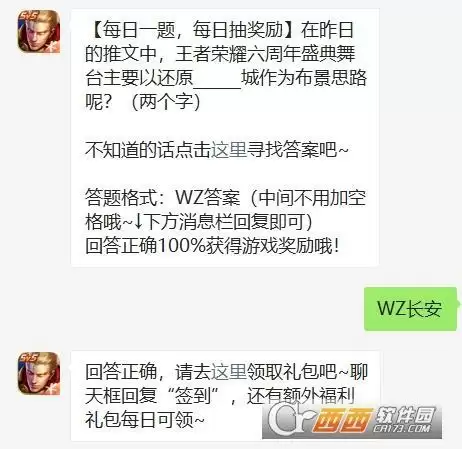This screenshot has height=449, width=462.
Task: Click the 西西 watermark logo
Action: tap(342, 422)
